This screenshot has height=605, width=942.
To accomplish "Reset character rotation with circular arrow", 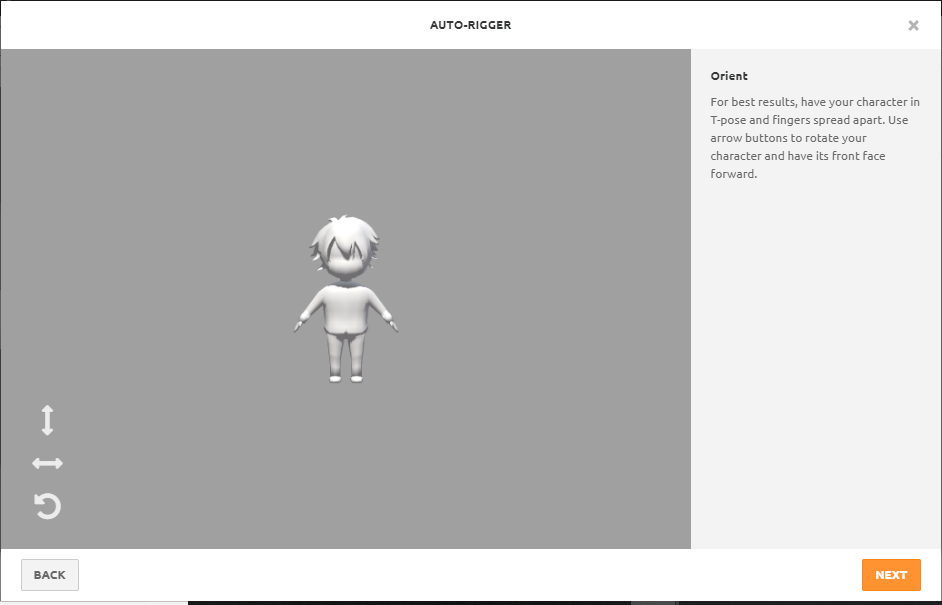I will 47,506.
